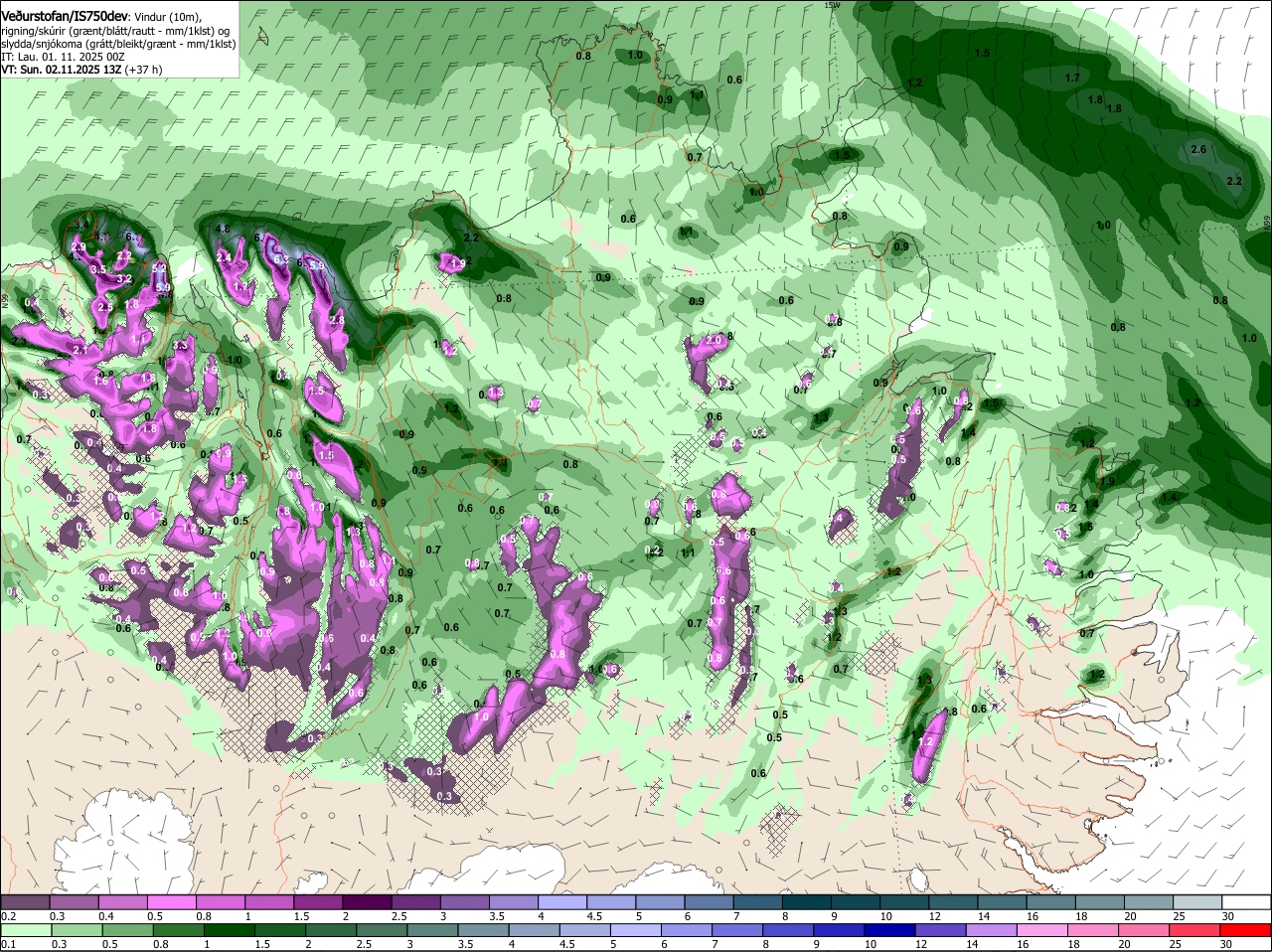Pick snow legend swatch between 1.5 and 2
Screen dimensions: 1272x952
pyautogui.click(x=317, y=901)
